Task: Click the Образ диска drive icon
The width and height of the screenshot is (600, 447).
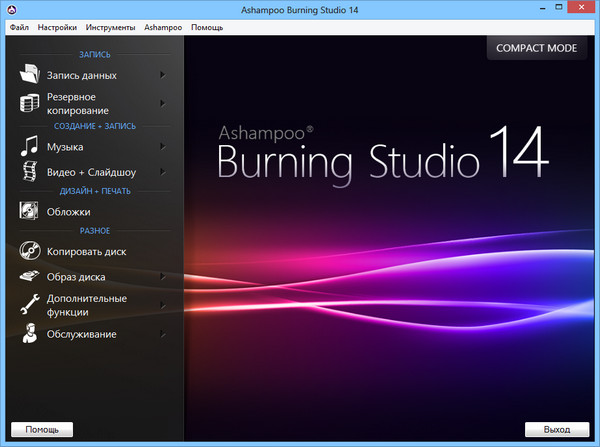Action: 29,276
